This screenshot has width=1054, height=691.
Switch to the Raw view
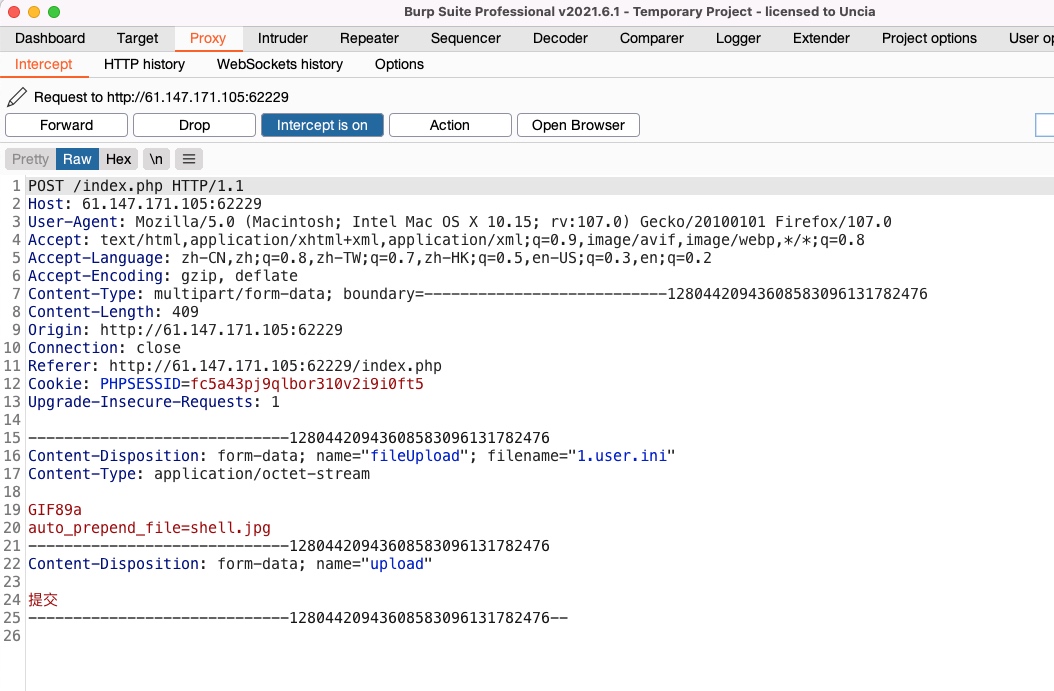[77, 159]
